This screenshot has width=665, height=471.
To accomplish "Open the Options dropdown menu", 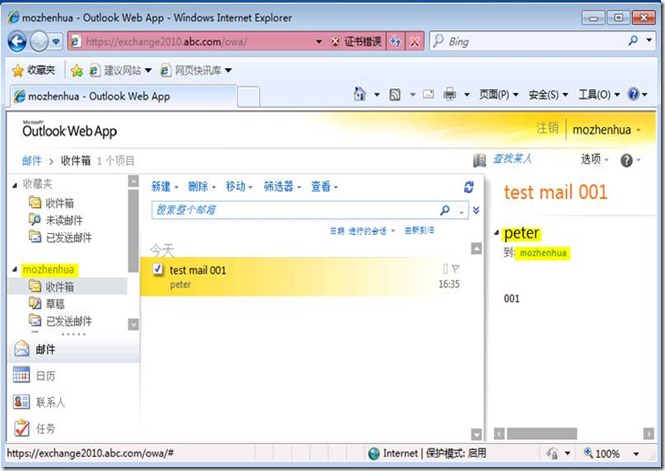I will point(594,159).
